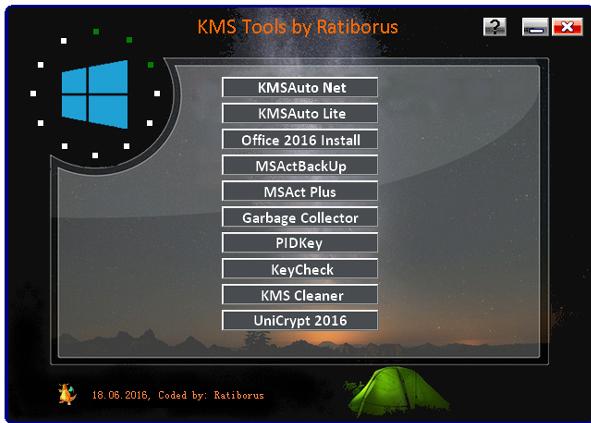Open KMSAuto Lite
591x423 pixels.
[x=300, y=113]
